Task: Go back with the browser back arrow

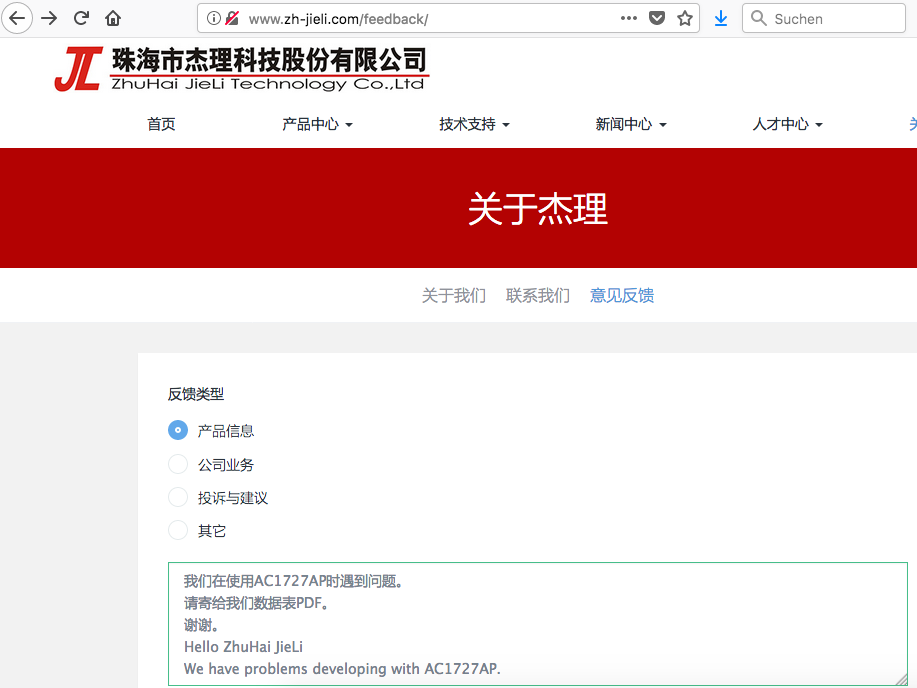Action: pos(17,18)
